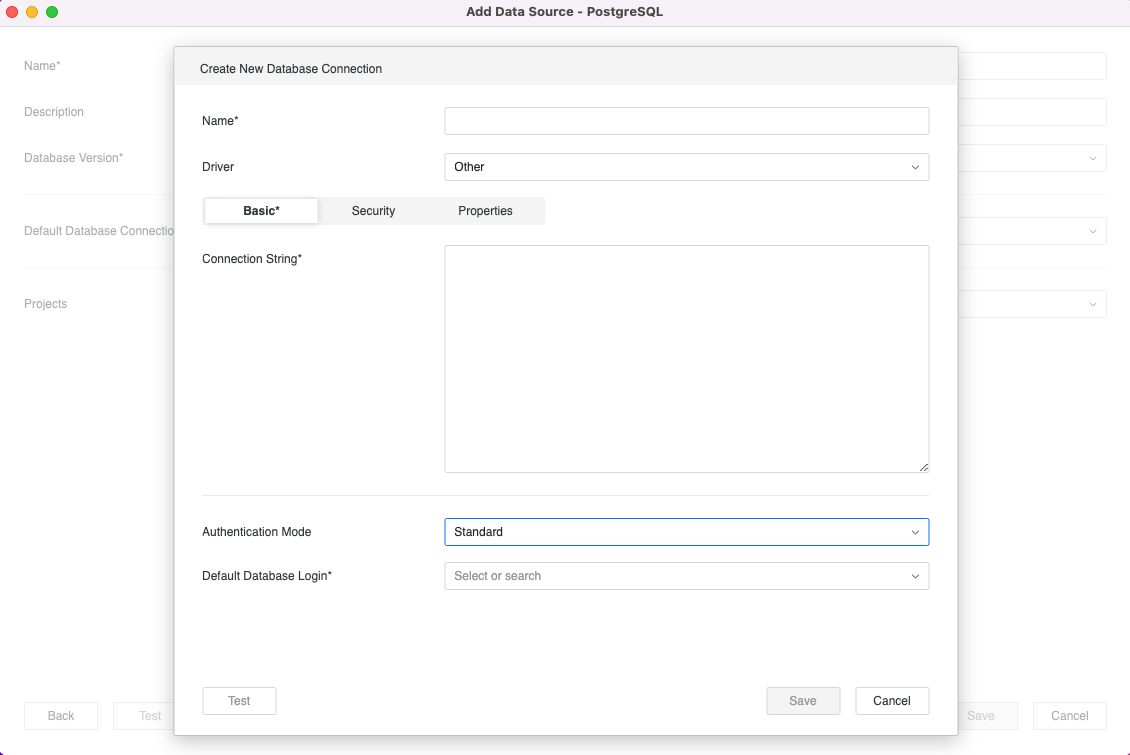Click the Connection String textarea resize handle
Image resolution: width=1130 pixels, height=755 pixels.
coord(924,467)
